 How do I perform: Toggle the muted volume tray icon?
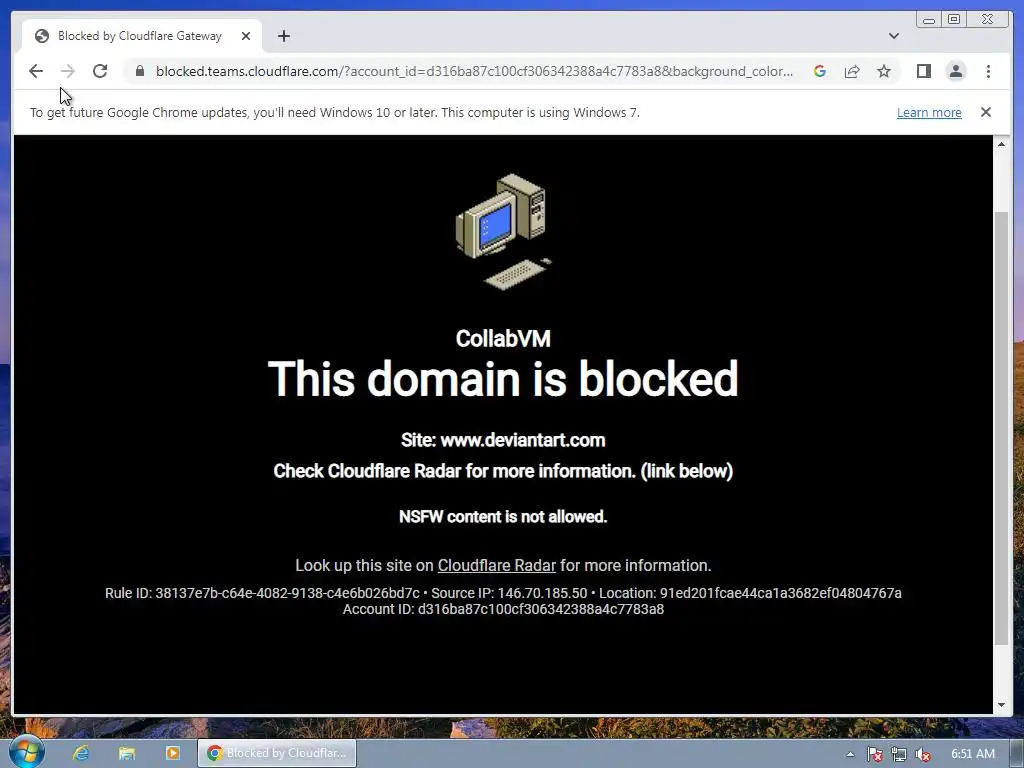point(923,754)
